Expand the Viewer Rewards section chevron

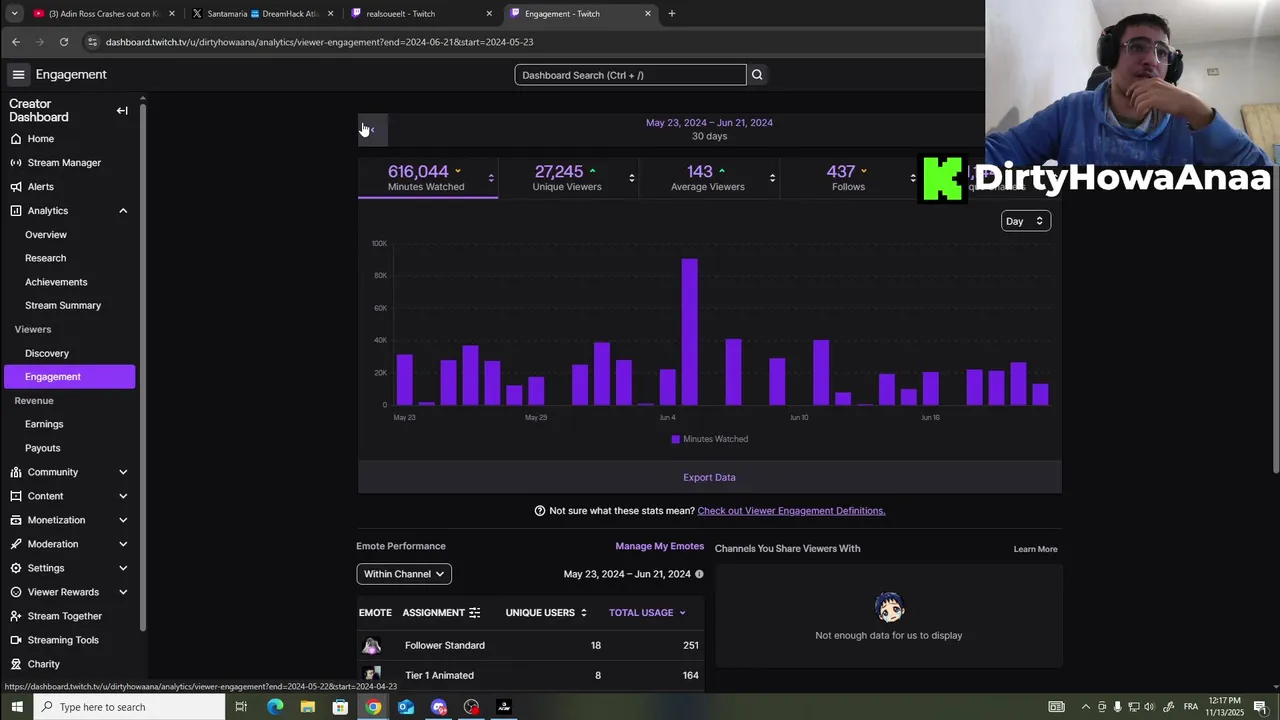(x=123, y=592)
